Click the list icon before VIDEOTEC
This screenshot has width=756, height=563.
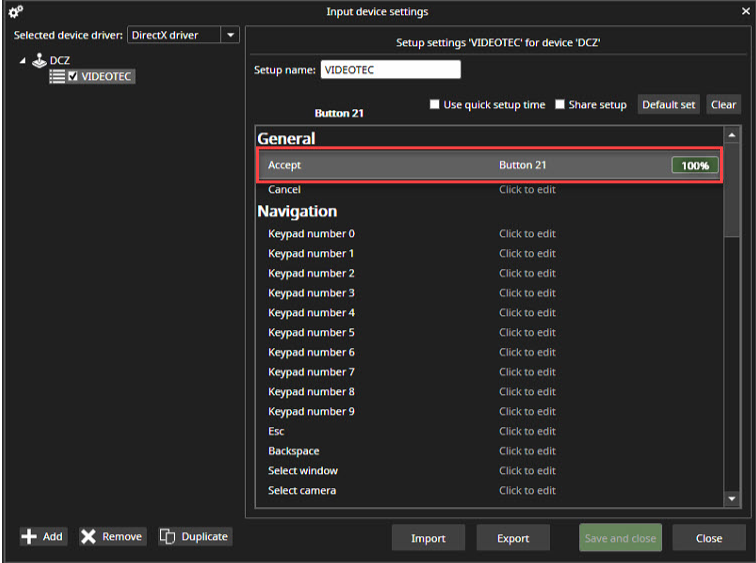(x=57, y=77)
